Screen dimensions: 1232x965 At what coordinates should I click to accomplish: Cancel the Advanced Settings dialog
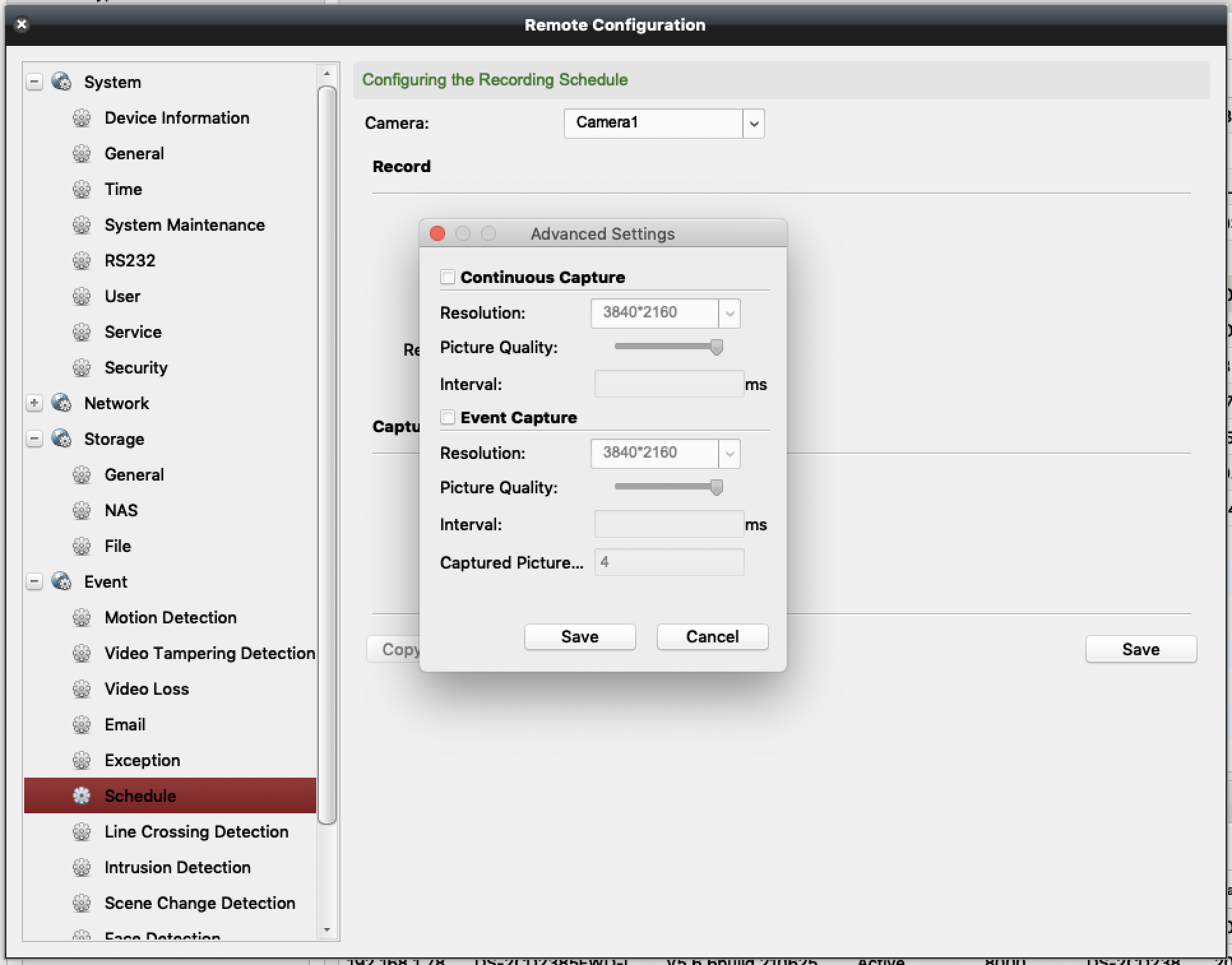coord(712,636)
